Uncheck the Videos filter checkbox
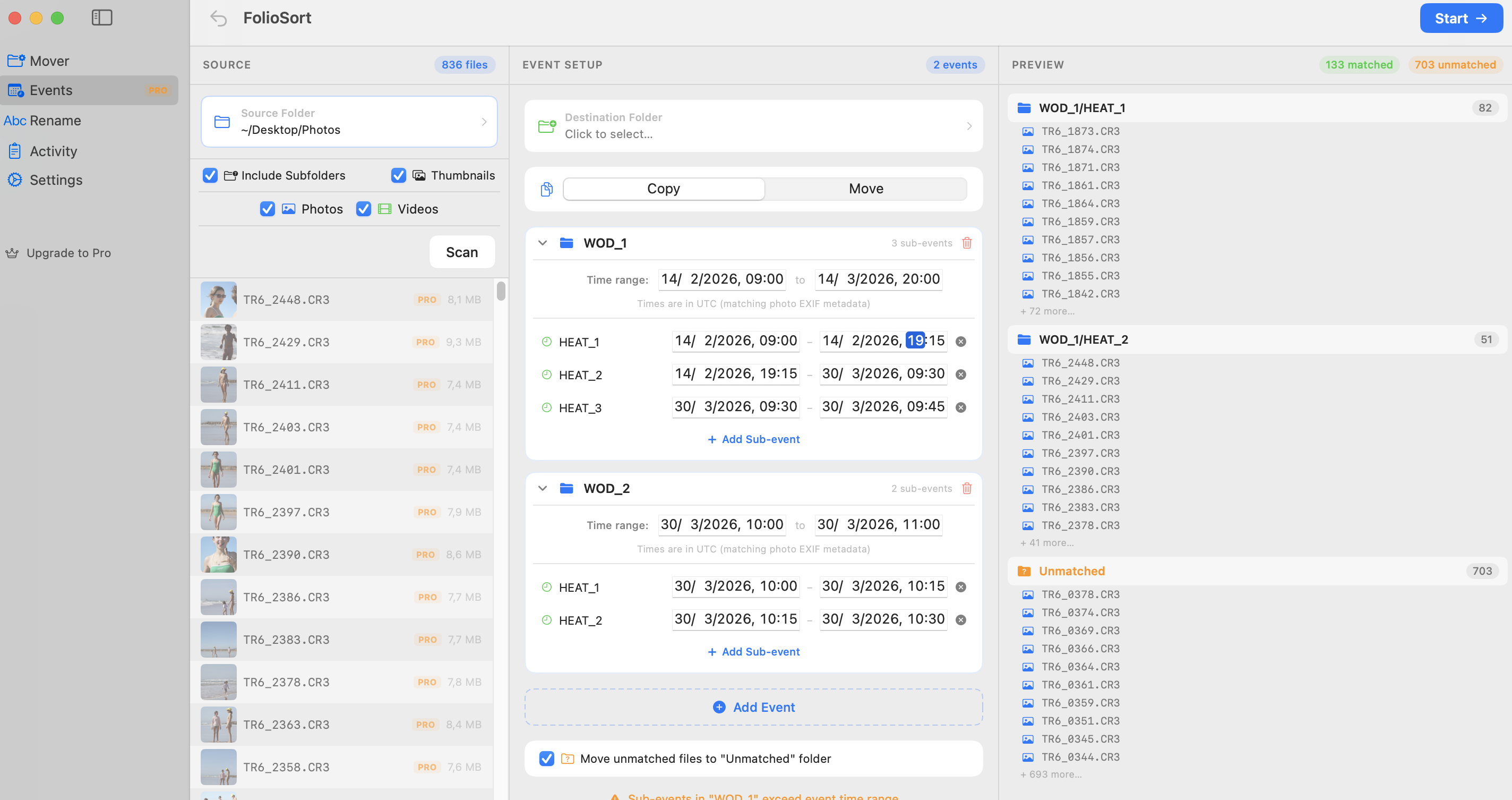Image resolution: width=1512 pixels, height=800 pixels. (363, 209)
